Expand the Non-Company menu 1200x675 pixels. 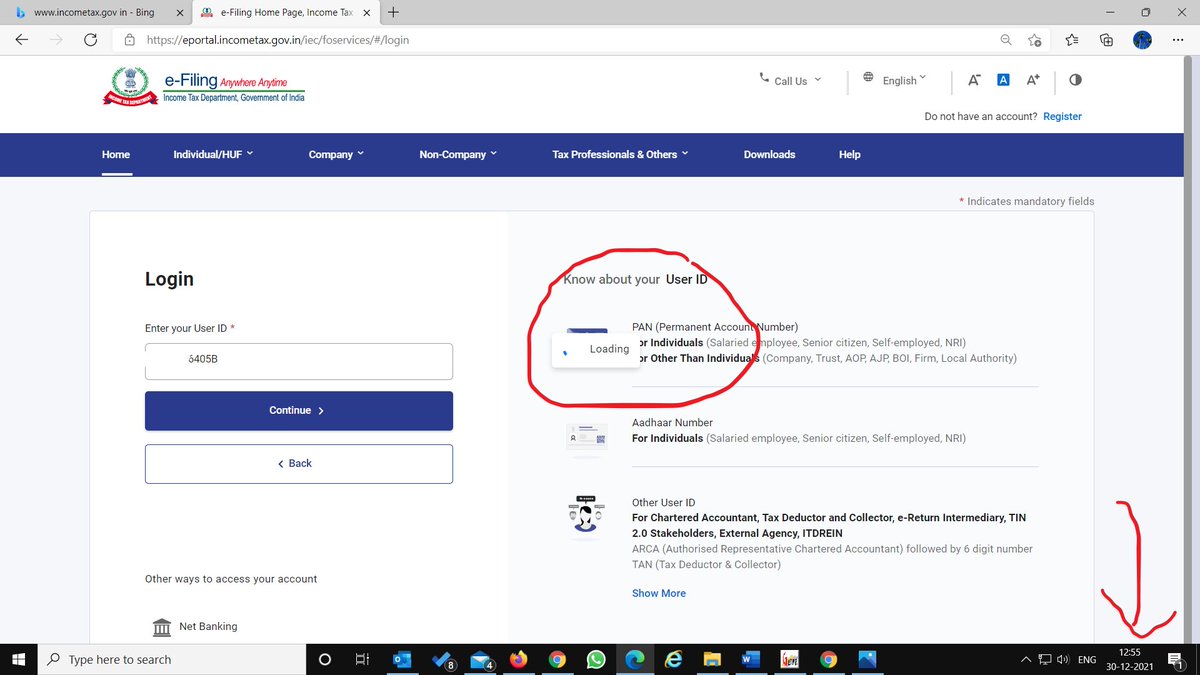point(458,154)
